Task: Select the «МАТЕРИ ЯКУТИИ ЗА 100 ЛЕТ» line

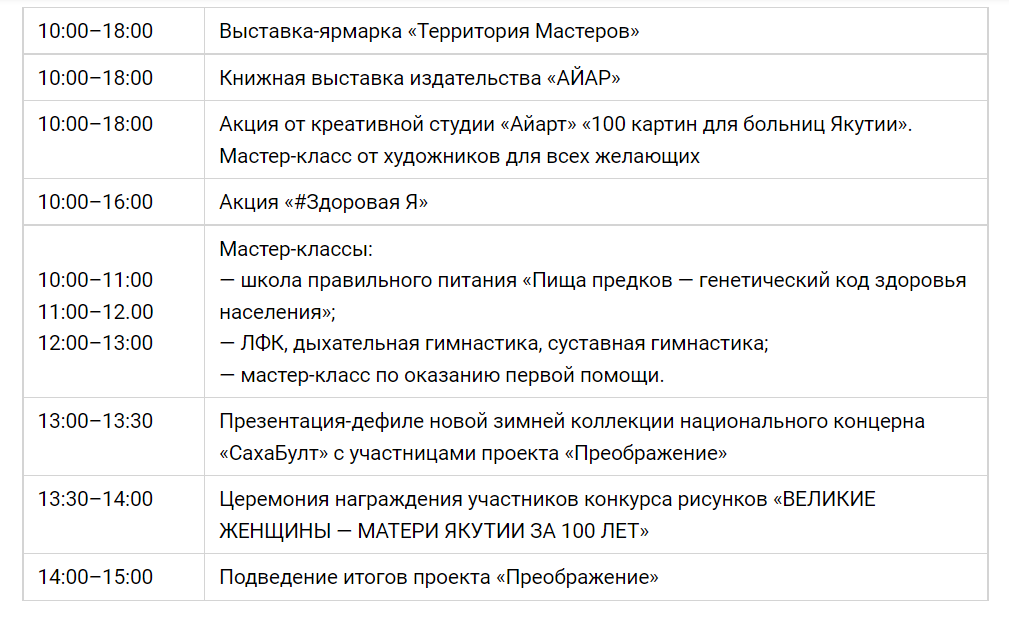Action: tap(434, 531)
